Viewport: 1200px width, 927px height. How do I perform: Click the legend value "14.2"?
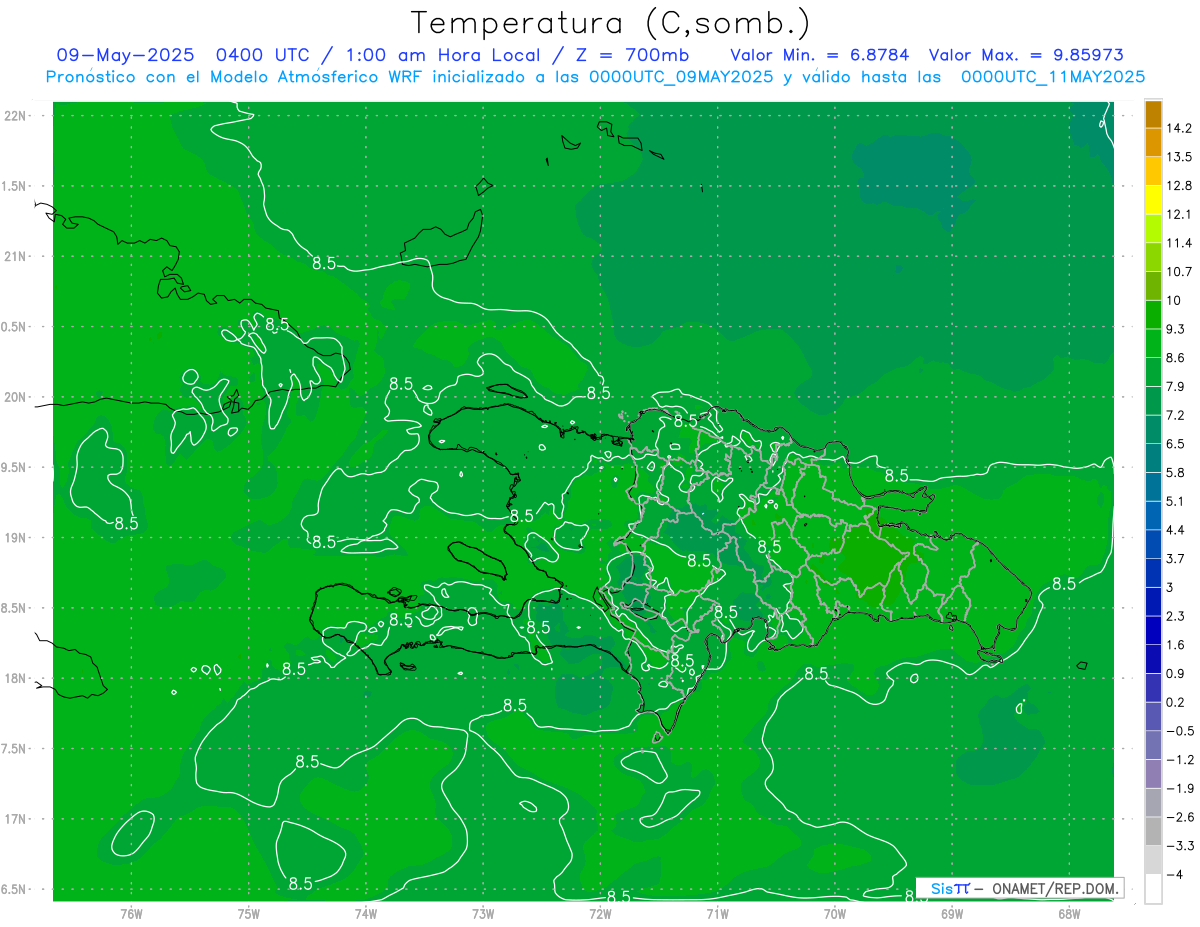1180,128
